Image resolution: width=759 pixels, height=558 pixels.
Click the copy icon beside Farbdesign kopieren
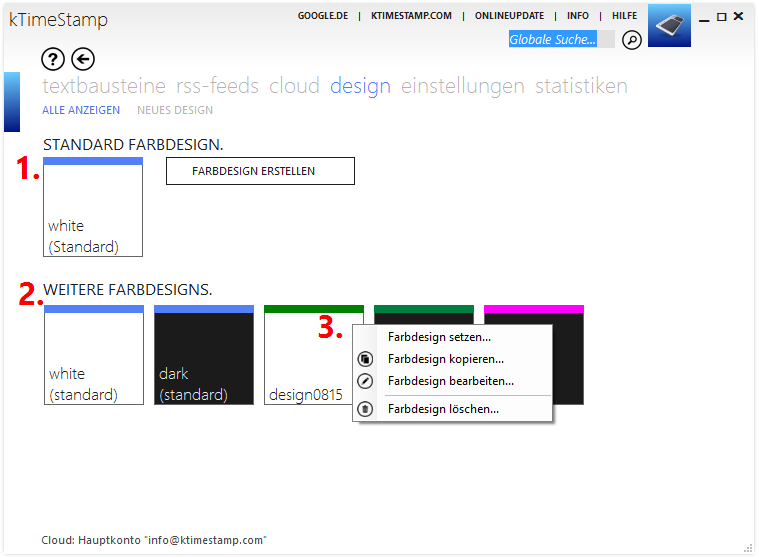365,359
